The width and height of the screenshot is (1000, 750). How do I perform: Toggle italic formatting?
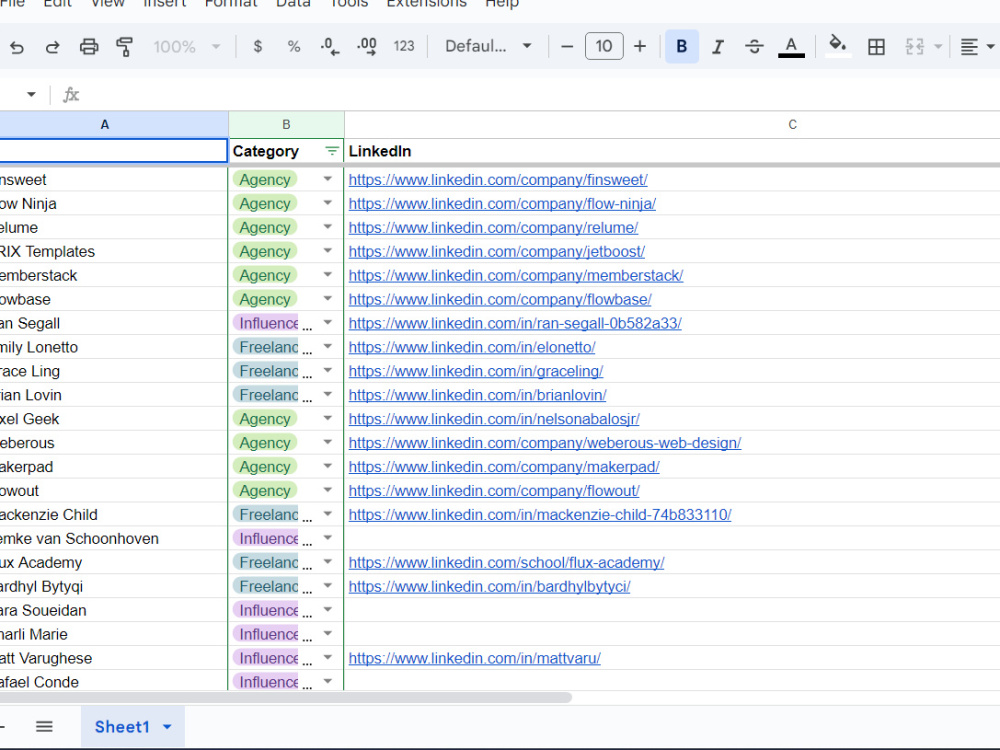pos(717,46)
